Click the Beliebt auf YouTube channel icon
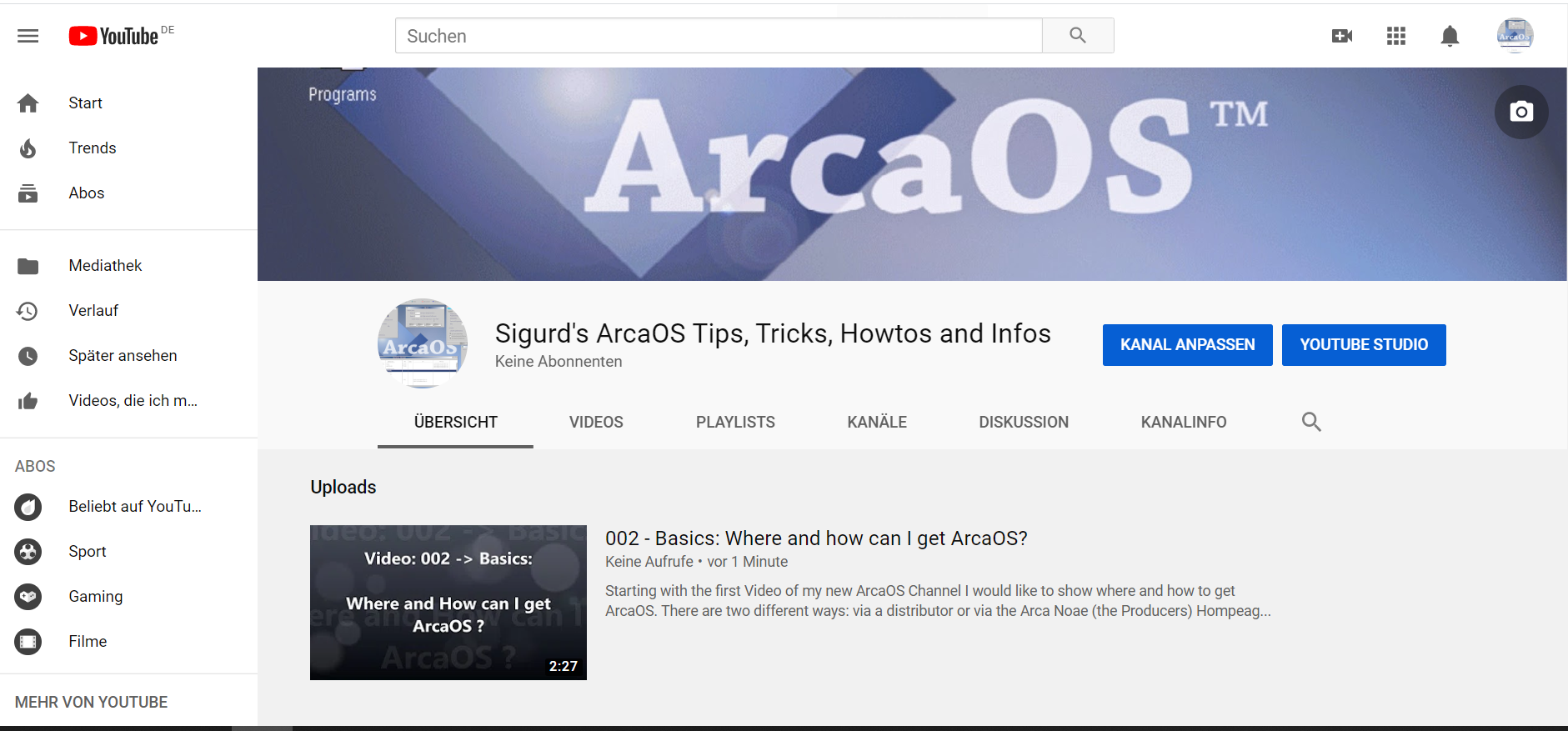This screenshot has height=731, width=1568. [x=28, y=507]
